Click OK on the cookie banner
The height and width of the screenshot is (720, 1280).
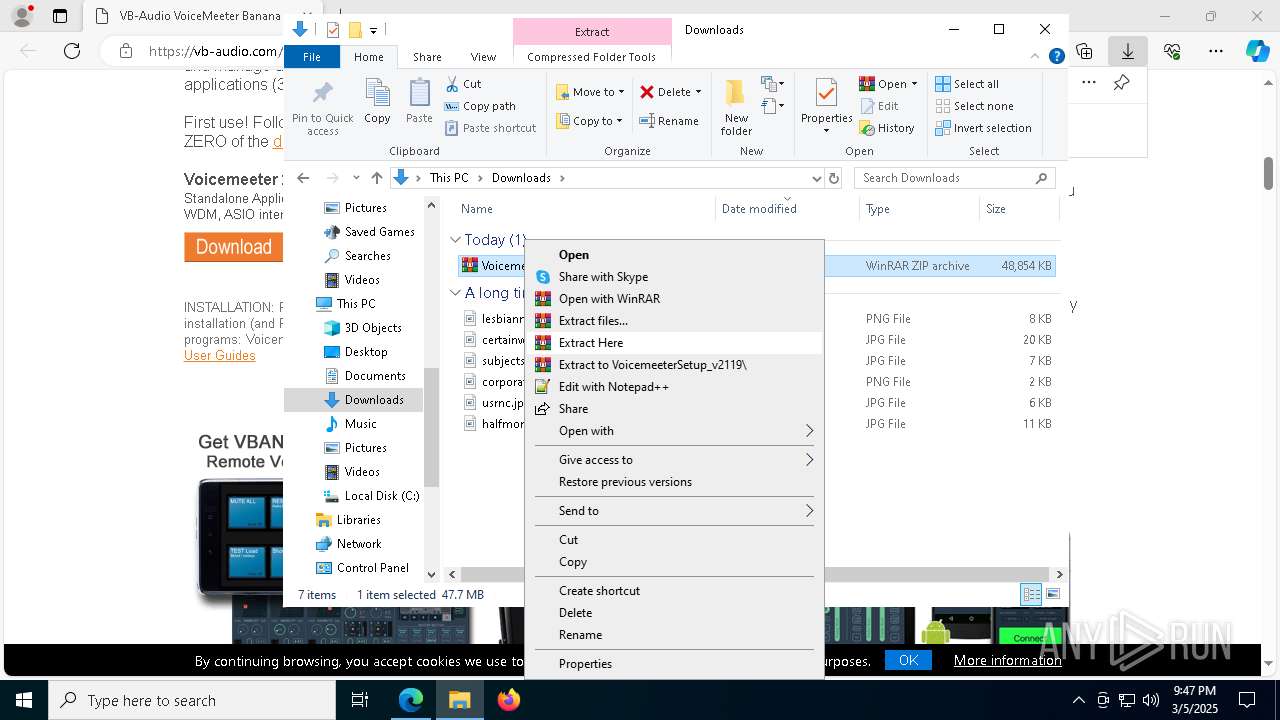tap(908, 660)
